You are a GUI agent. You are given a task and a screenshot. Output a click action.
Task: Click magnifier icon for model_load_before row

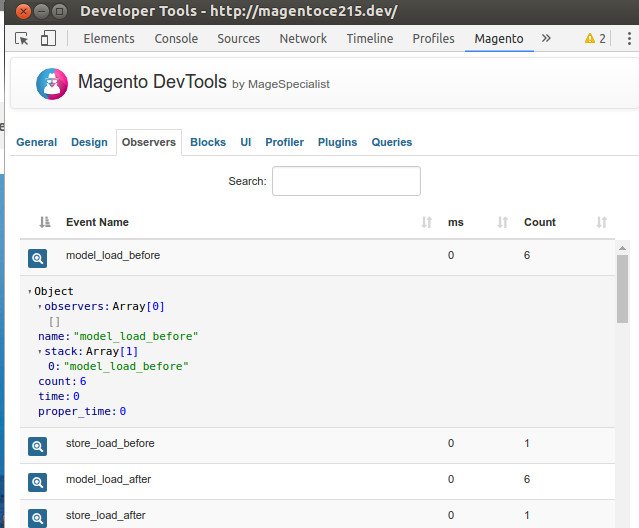(37, 258)
